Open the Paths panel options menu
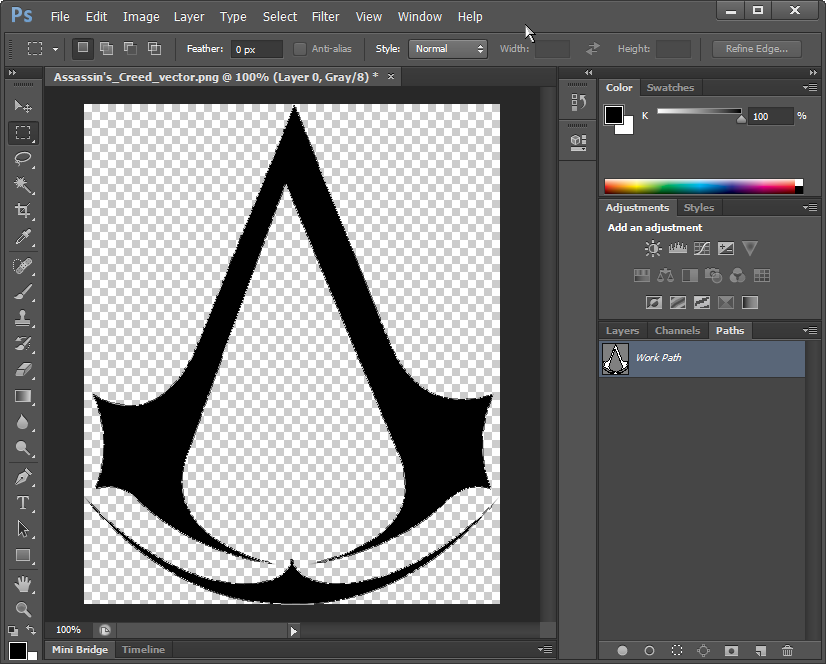 [x=809, y=330]
